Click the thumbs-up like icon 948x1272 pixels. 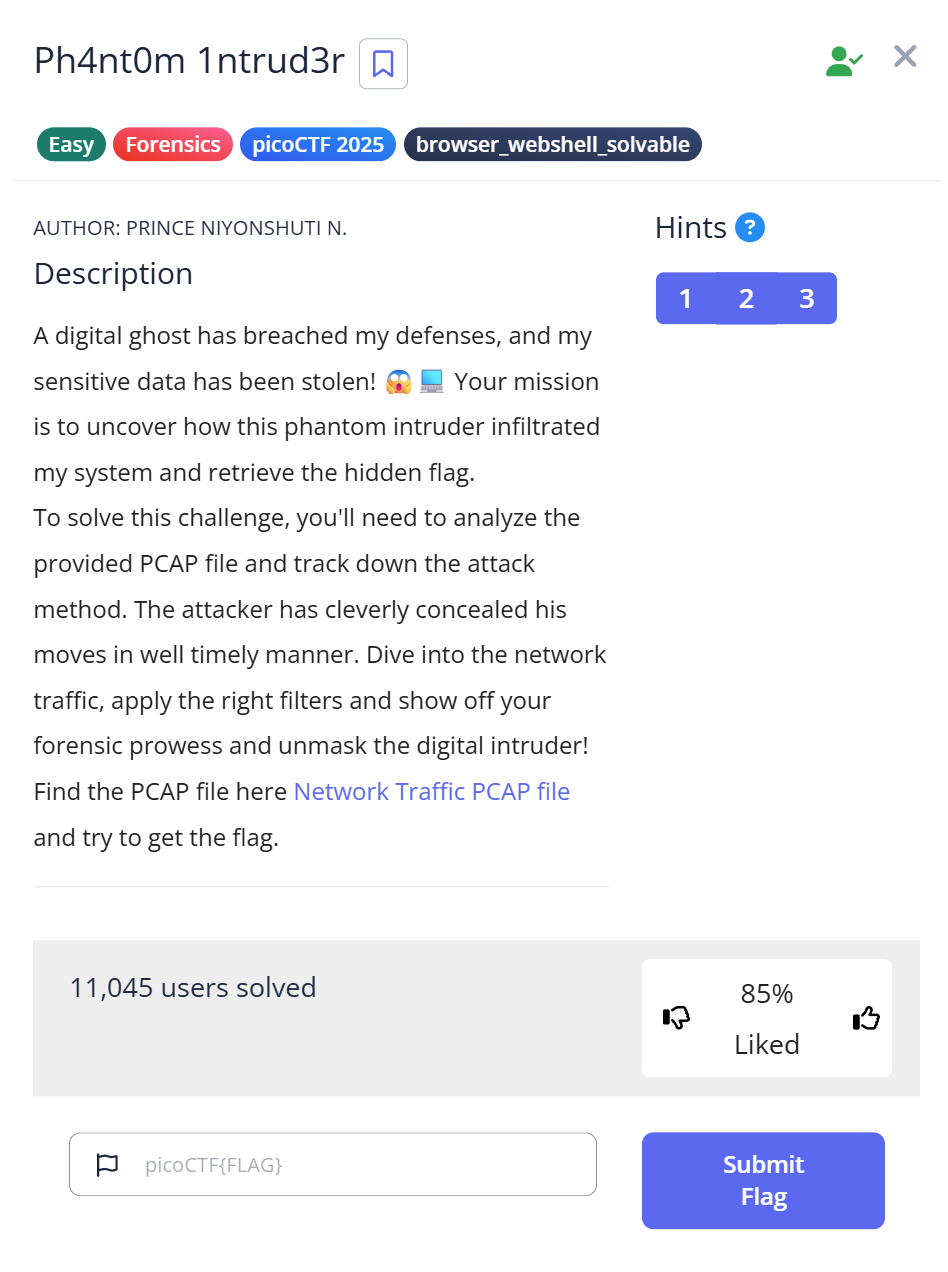pyautogui.click(x=866, y=1018)
